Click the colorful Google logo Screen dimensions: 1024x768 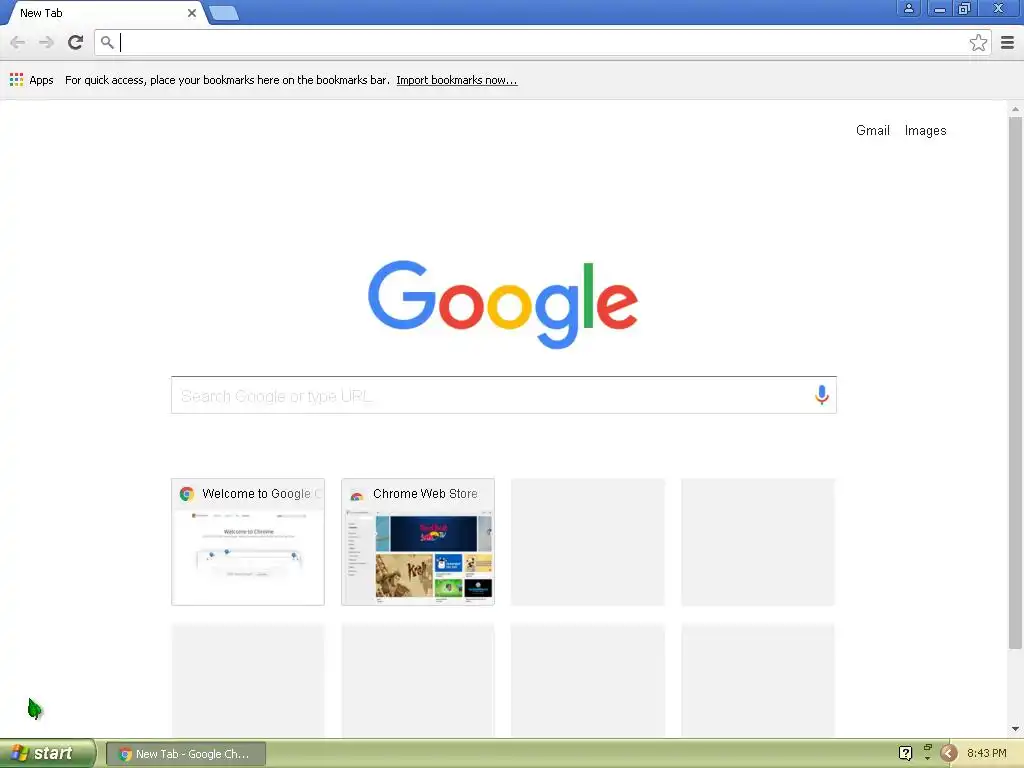[503, 304]
